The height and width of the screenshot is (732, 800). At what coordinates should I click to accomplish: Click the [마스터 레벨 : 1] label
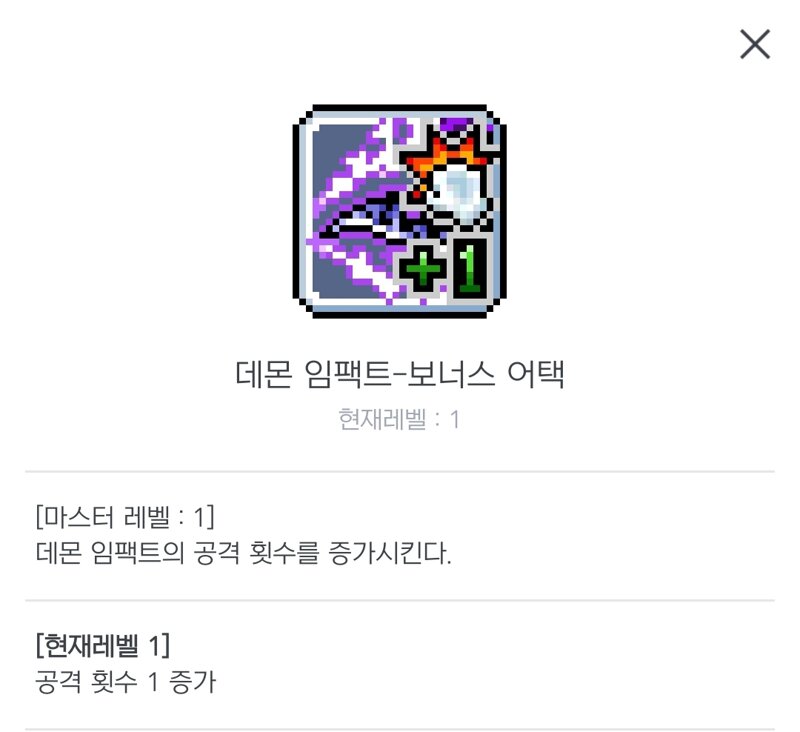(x=125, y=517)
